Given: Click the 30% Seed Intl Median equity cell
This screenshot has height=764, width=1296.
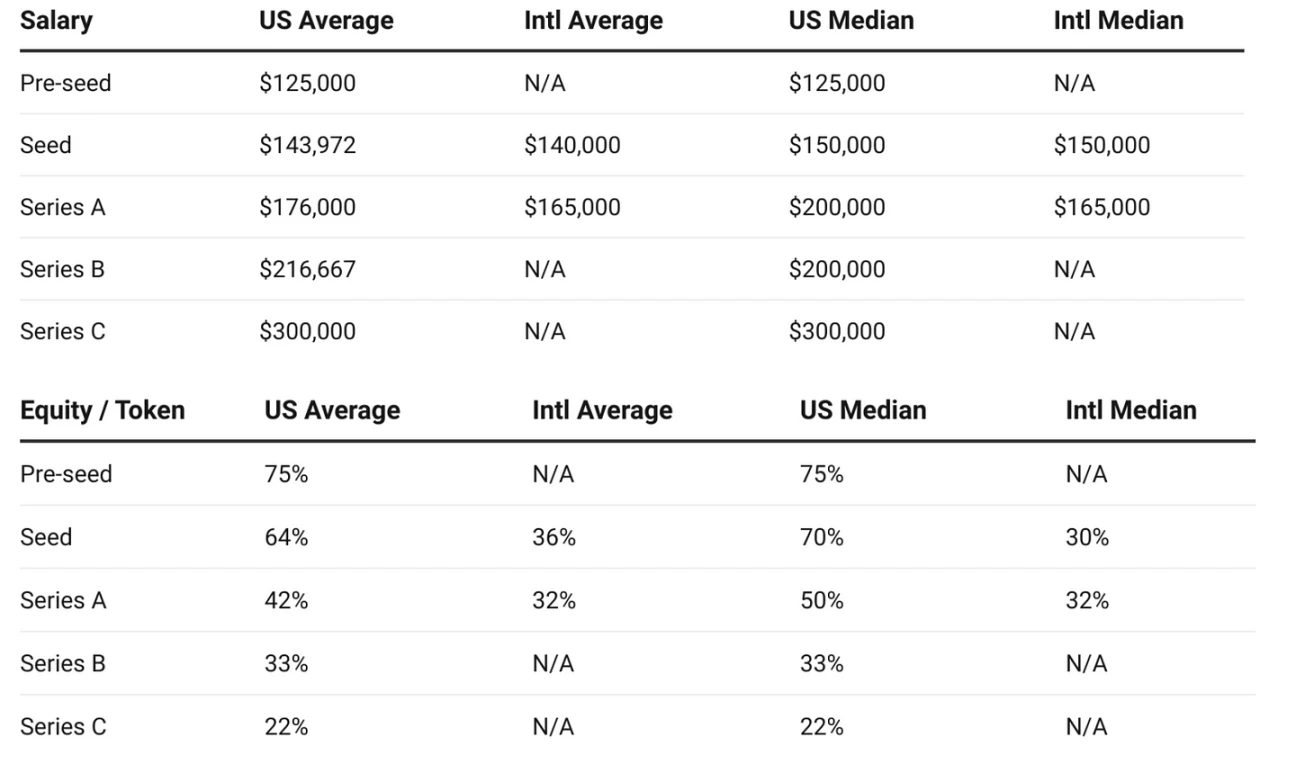Looking at the screenshot, I should point(1087,537).
